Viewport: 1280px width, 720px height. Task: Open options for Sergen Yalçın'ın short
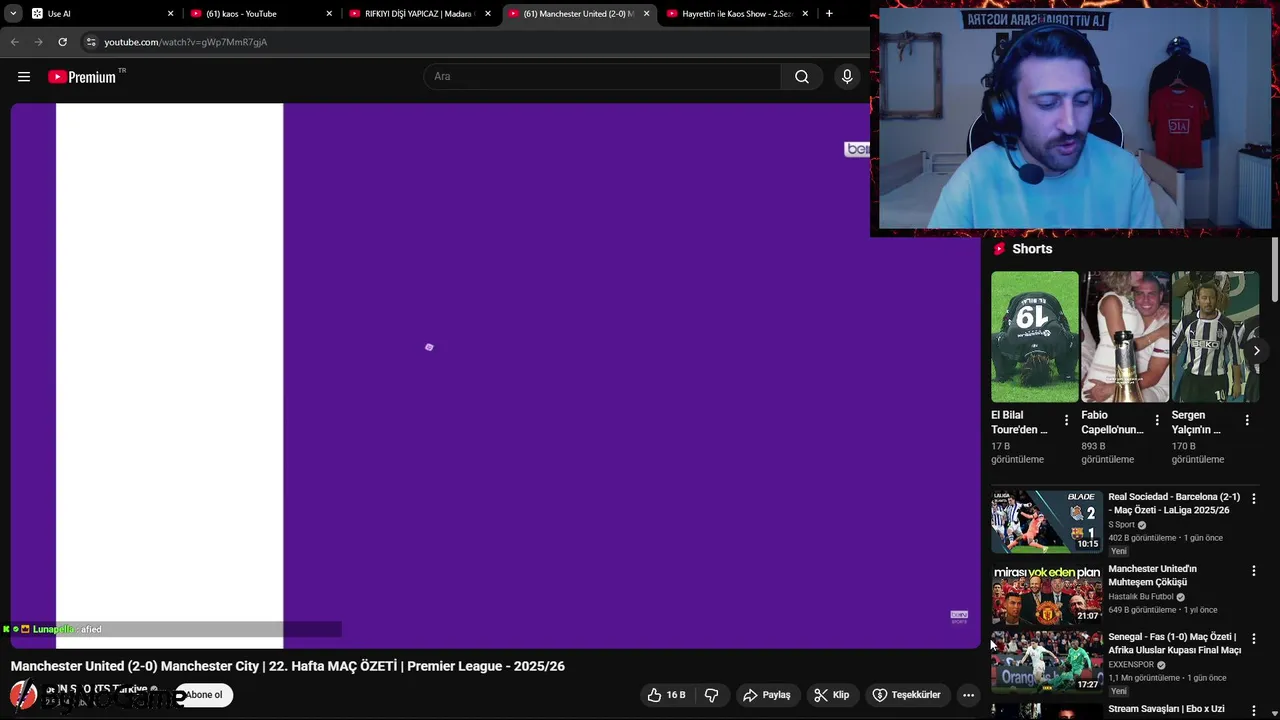click(1247, 421)
